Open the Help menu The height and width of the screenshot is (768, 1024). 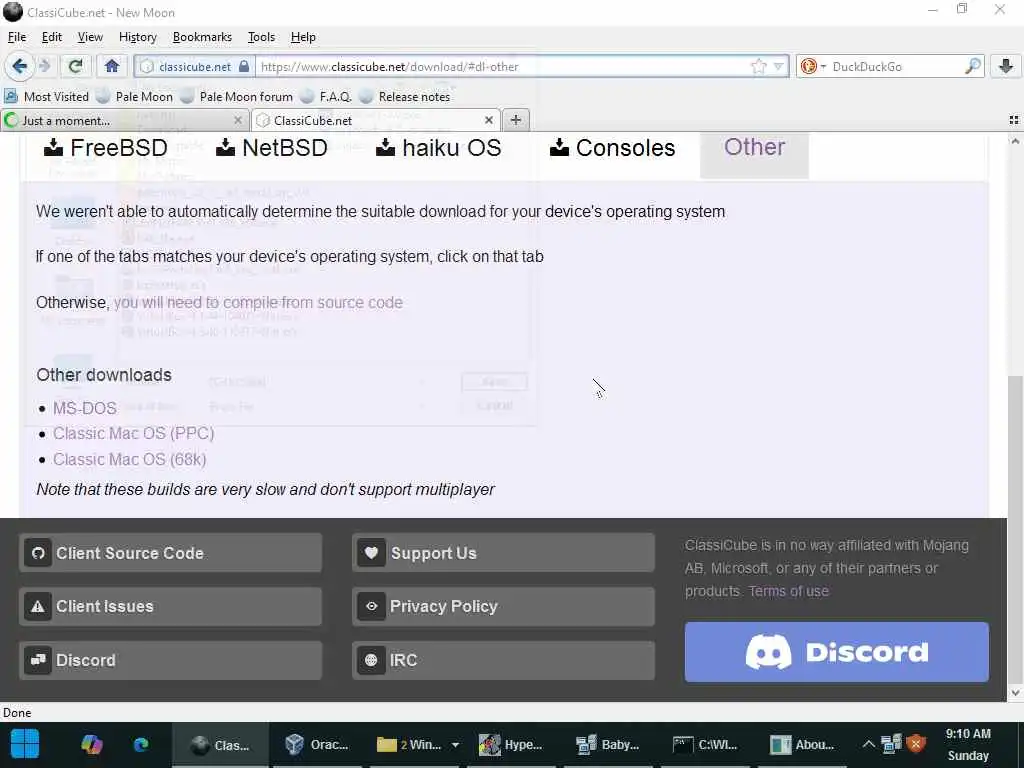pyautogui.click(x=303, y=37)
